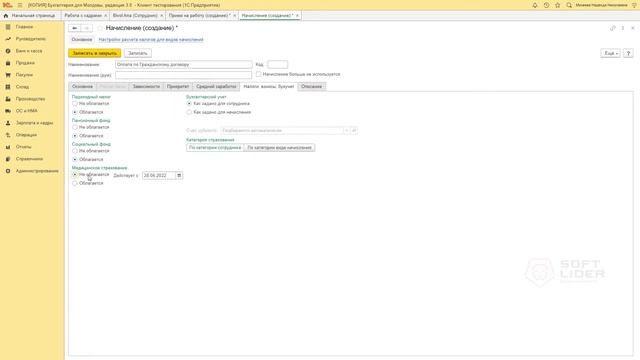Screen dimensions: 640x360
Task: Switch to the Описание tab
Action: click(x=311, y=87)
